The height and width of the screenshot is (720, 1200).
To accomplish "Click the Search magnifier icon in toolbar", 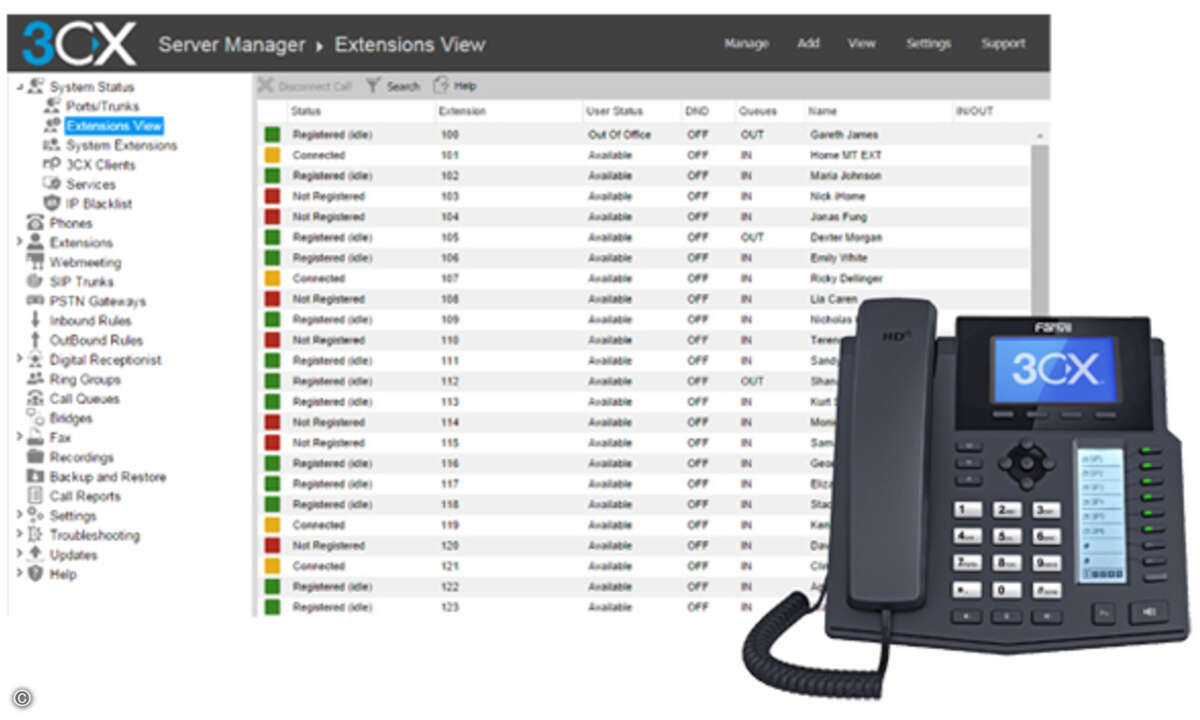I will 373,86.
